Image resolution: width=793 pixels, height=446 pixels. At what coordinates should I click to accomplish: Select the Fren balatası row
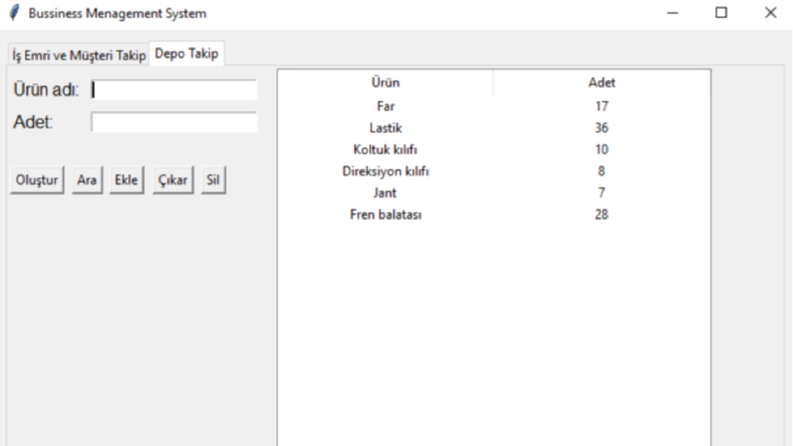click(494, 215)
